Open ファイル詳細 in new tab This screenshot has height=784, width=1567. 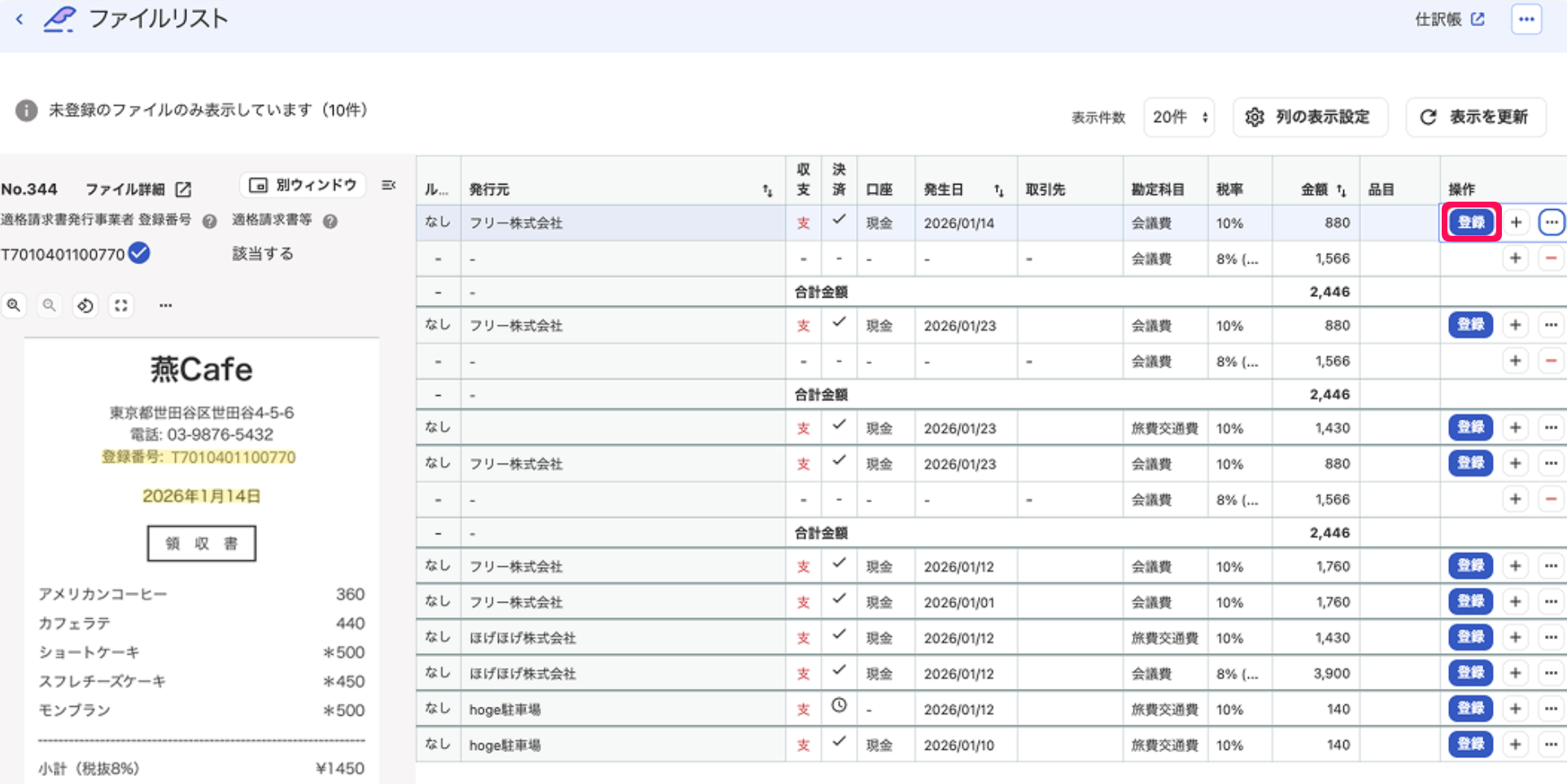138,189
